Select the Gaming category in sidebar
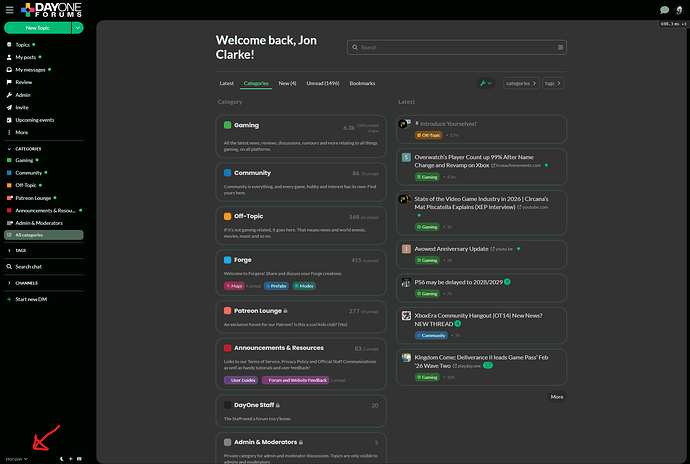The image size is (690, 464). 24,160
